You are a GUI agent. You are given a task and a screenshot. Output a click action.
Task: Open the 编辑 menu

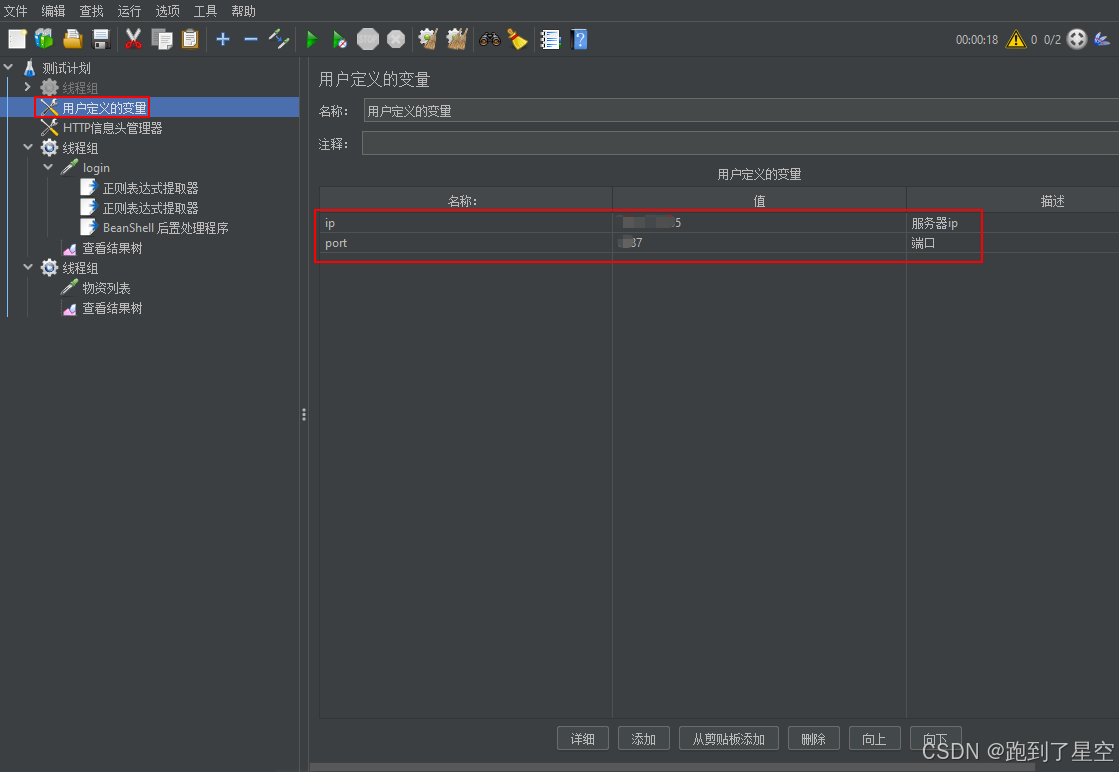coord(54,11)
